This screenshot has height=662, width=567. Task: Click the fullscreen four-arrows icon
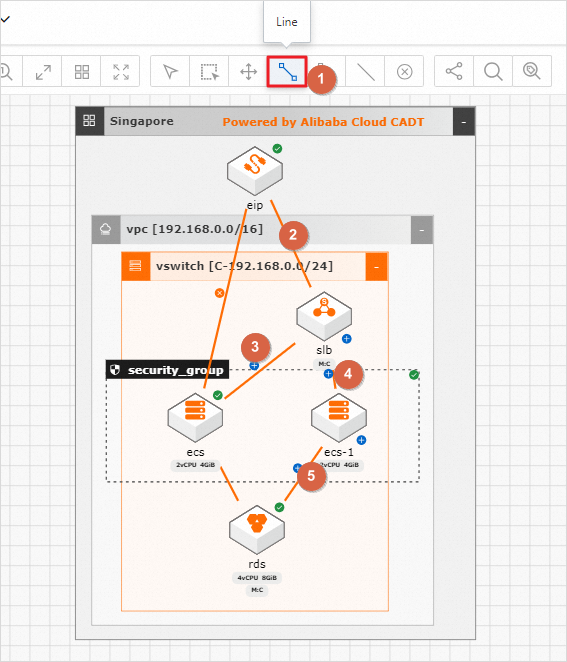(x=121, y=71)
